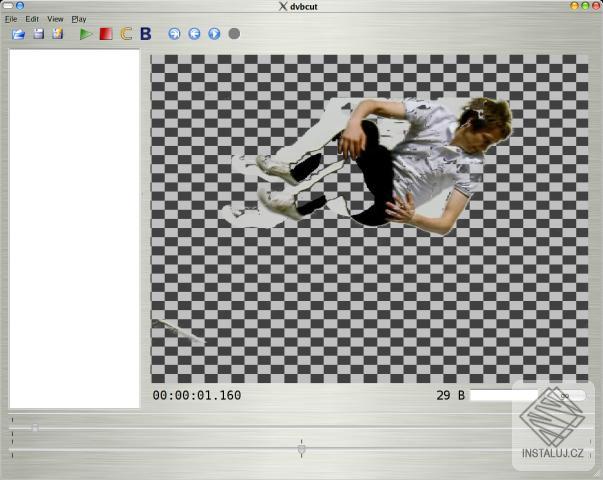Close dvbcut with the red button

596,6
